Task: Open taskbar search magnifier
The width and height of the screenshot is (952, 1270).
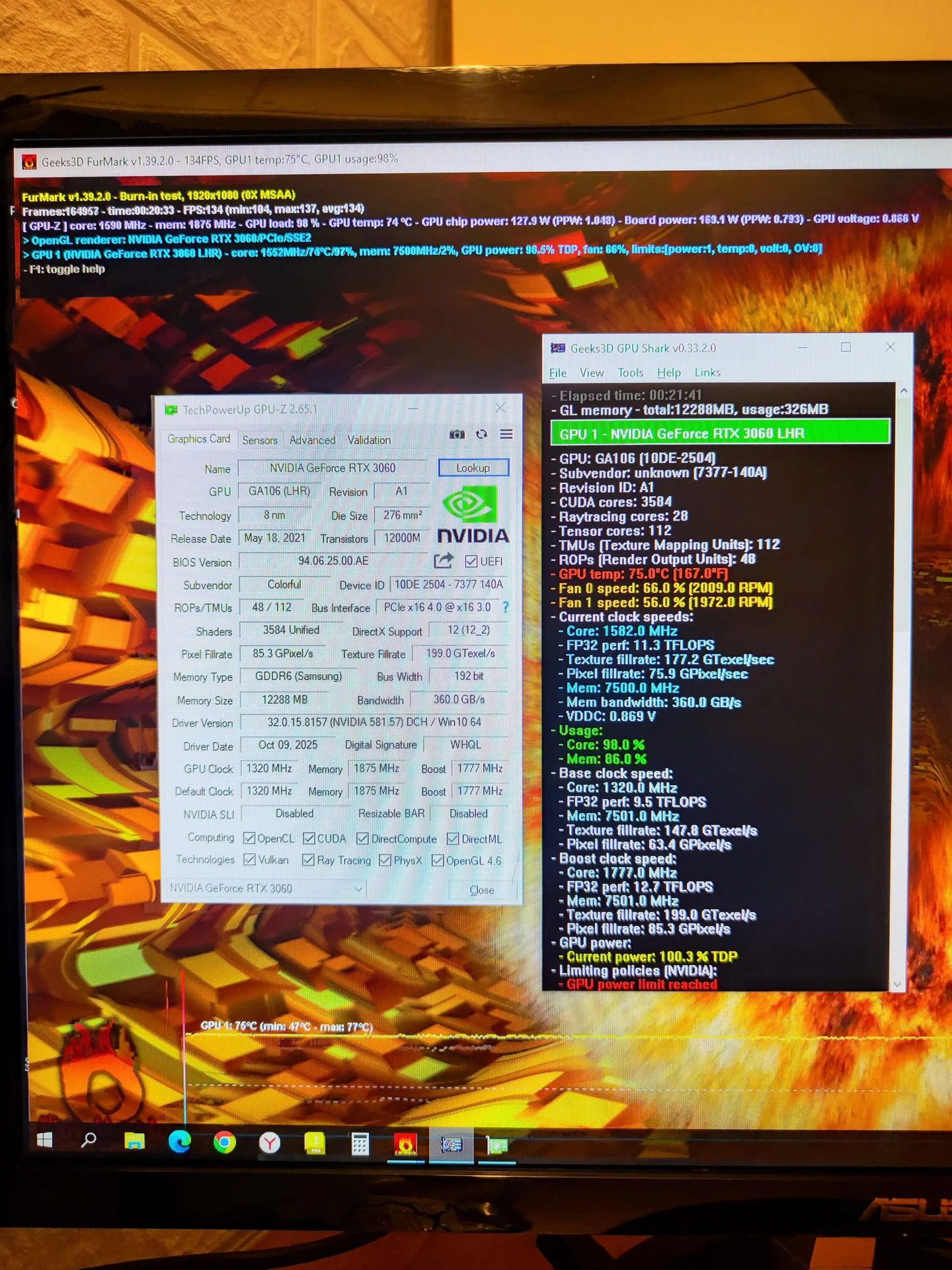Action: (89, 1140)
